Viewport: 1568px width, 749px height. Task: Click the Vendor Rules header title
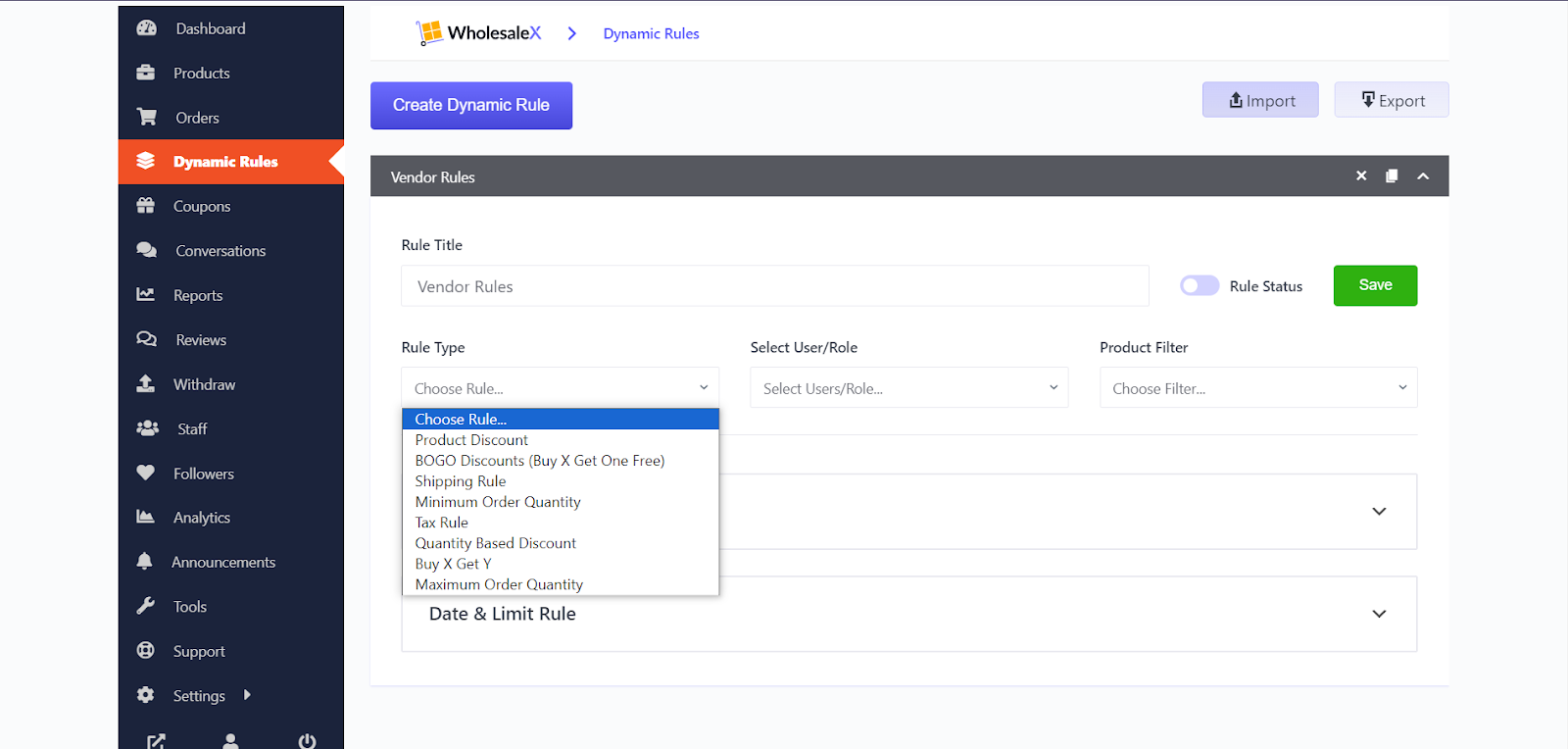point(432,176)
